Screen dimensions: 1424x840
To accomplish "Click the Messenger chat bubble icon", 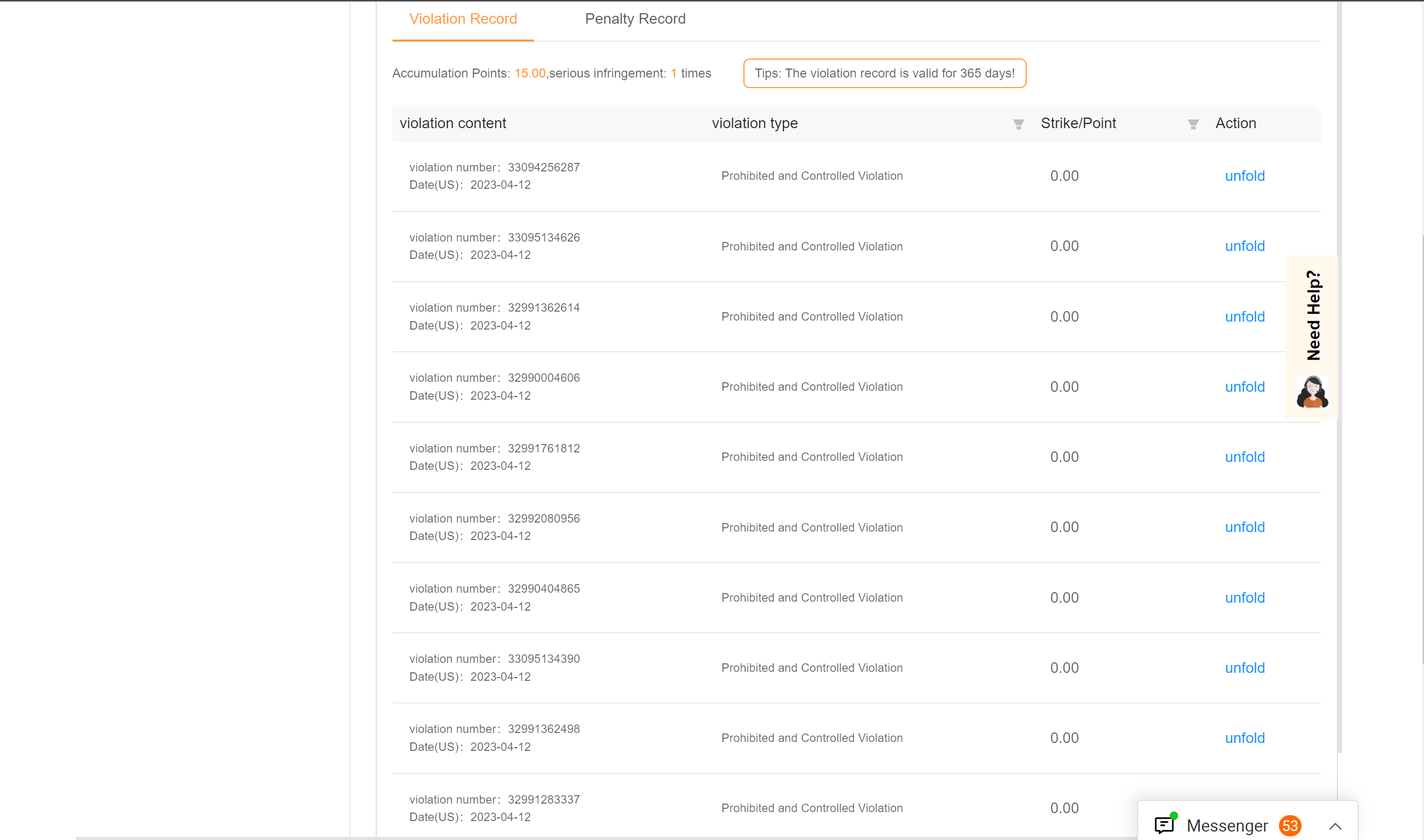I will tap(1164, 825).
